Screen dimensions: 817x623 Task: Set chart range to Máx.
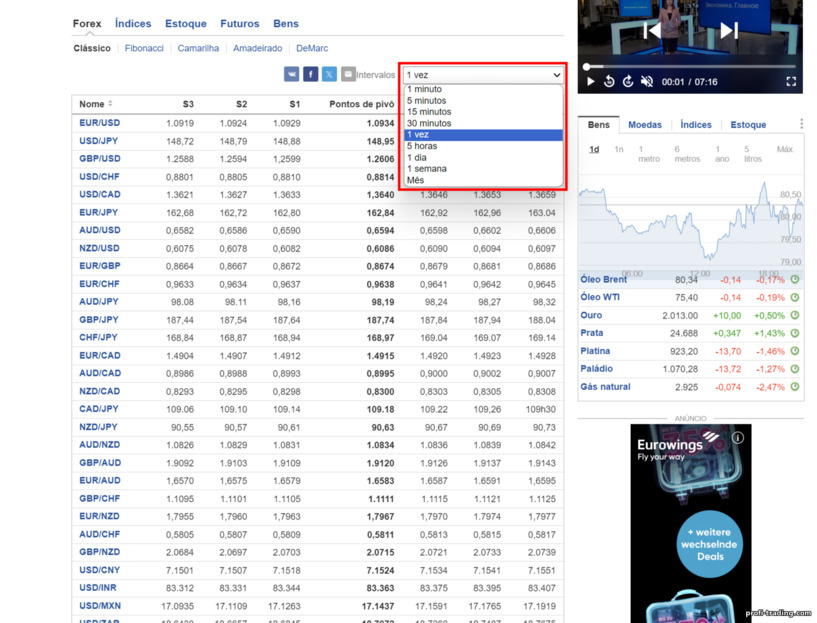pyautogui.click(x=785, y=149)
